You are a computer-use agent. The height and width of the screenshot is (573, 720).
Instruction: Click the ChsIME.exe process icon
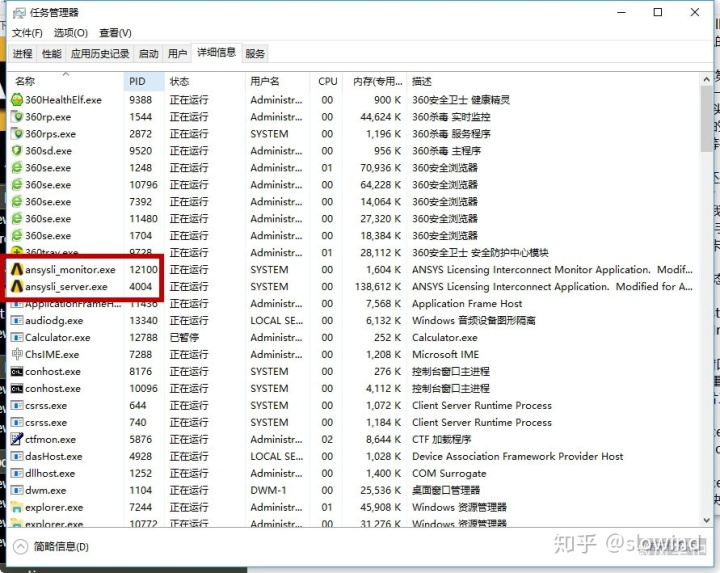click(x=17, y=354)
